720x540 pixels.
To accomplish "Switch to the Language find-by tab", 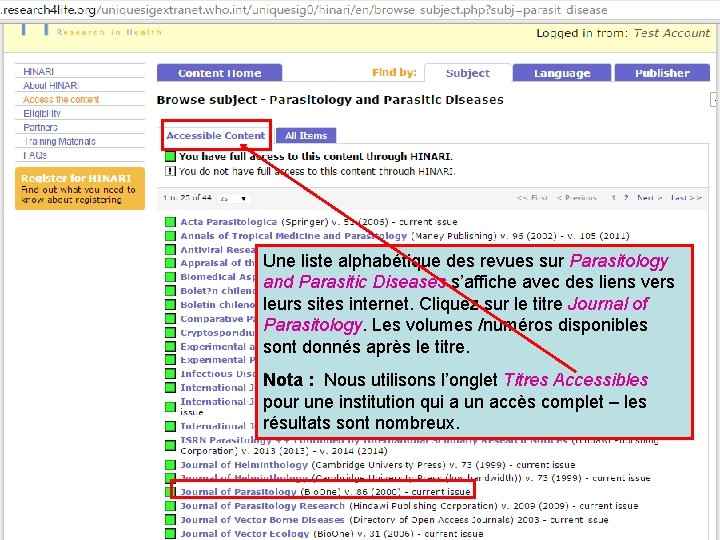I will pos(562,73).
